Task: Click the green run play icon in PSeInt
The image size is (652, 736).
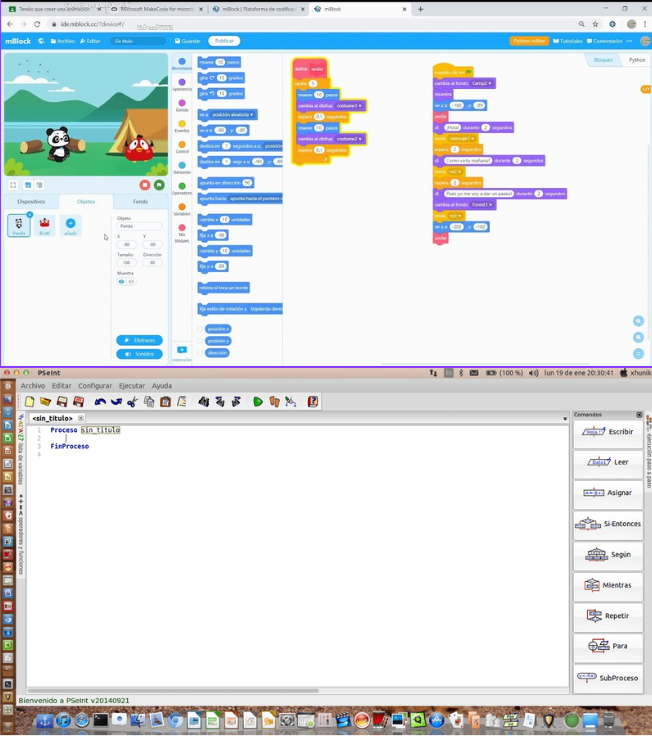Action: pos(258,402)
